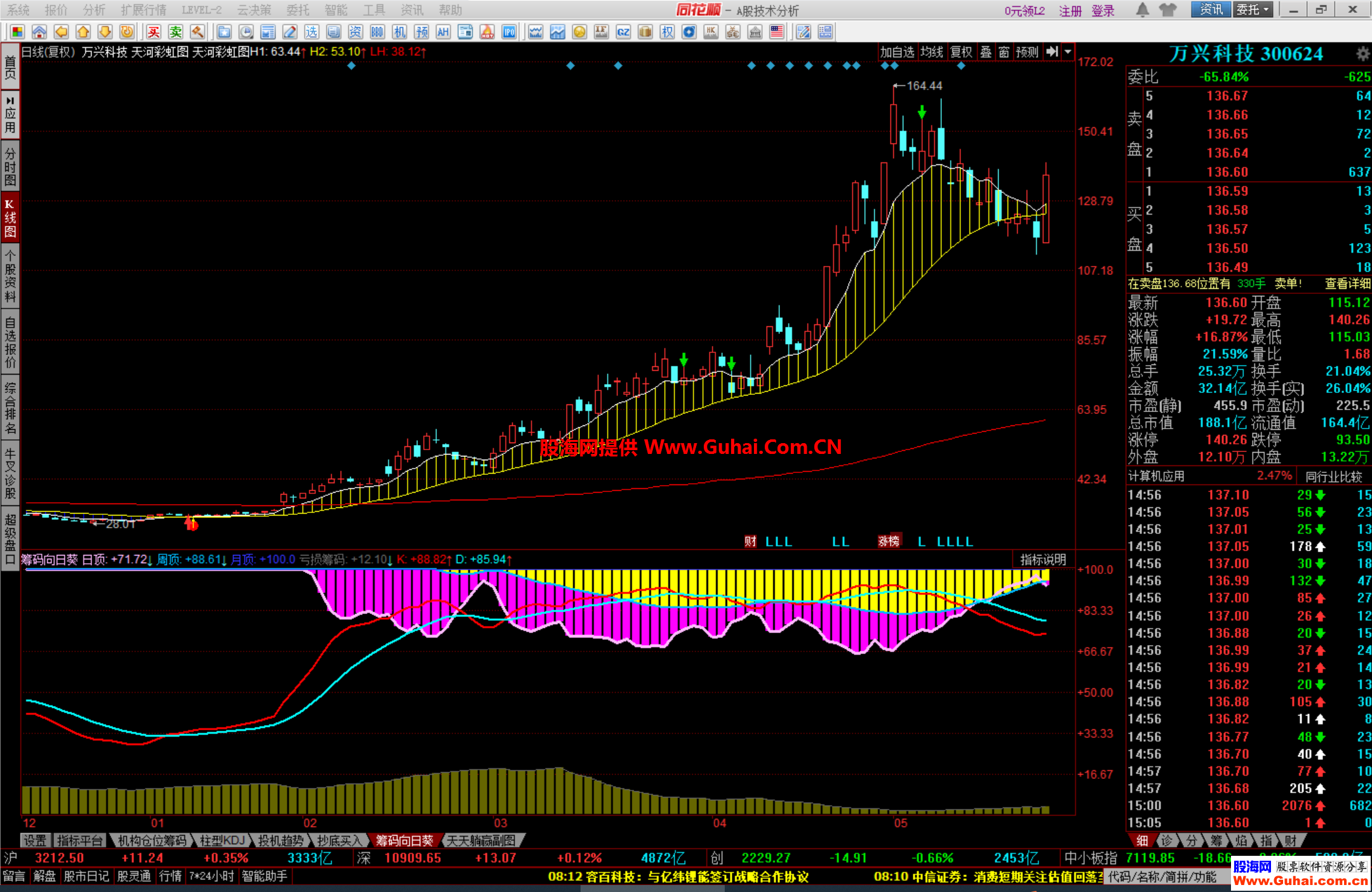Image resolution: width=1372 pixels, height=892 pixels.
Task: Click the AH shares toolbar icon
Action: coord(443,32)
